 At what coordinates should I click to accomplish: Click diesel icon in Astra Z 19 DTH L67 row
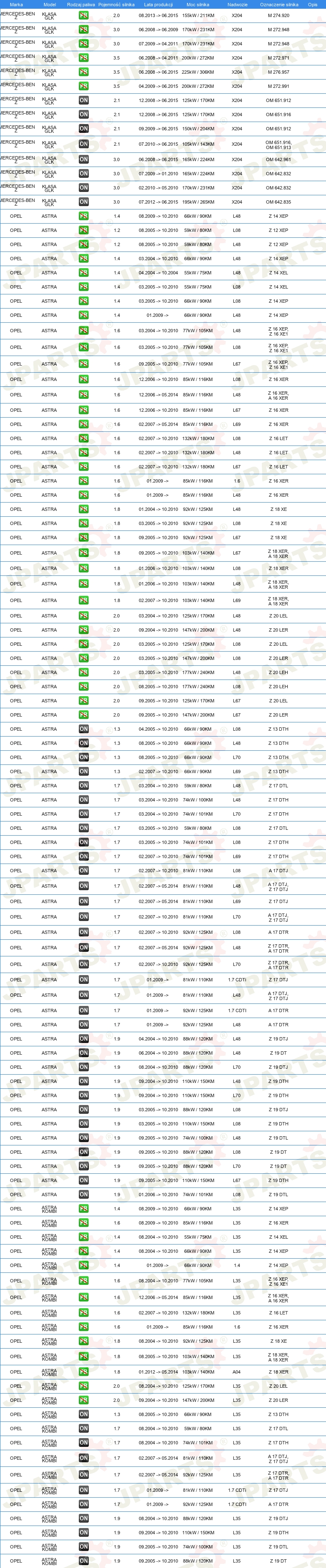pyautogui.click(x=83, y=1180)
